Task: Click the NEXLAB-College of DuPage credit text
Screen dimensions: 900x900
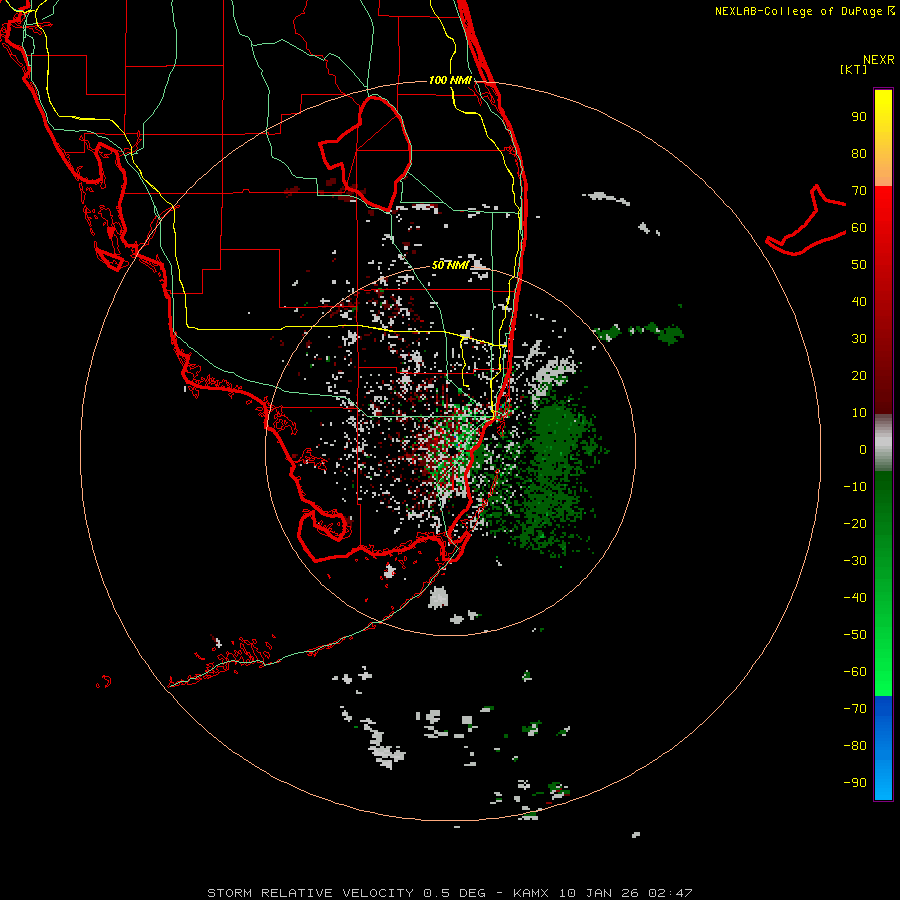Action: coord(799,11)
